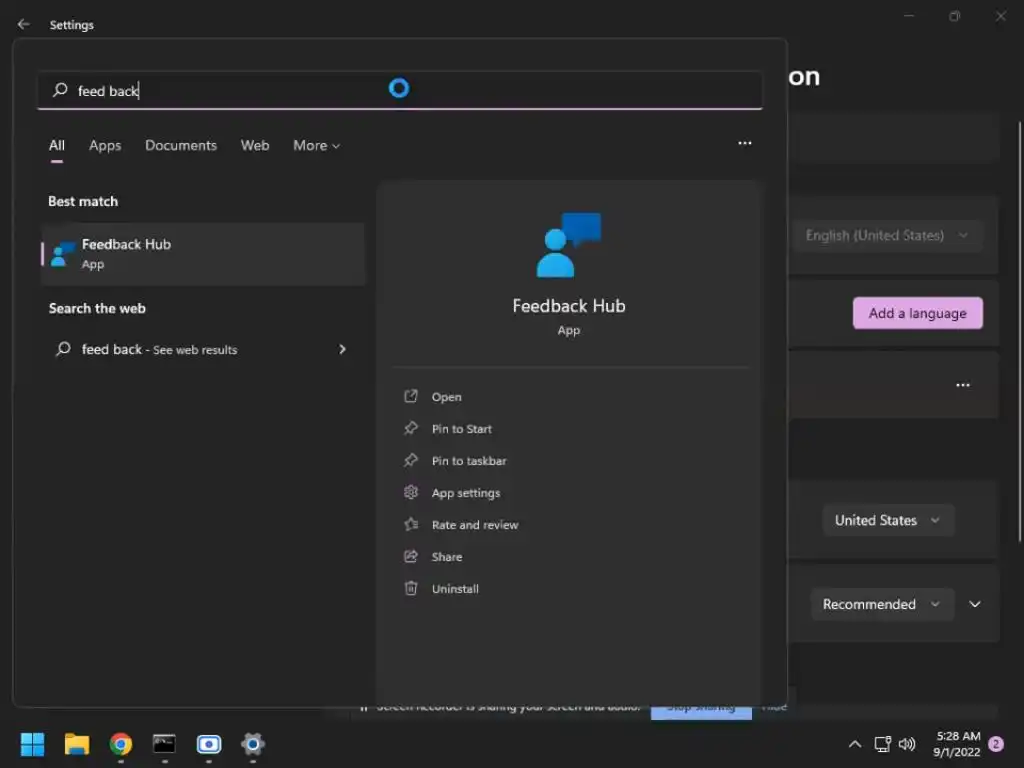Click the Settings window vertical scrollbar
Screen dimensions: 1024x768
point(1019,332)
